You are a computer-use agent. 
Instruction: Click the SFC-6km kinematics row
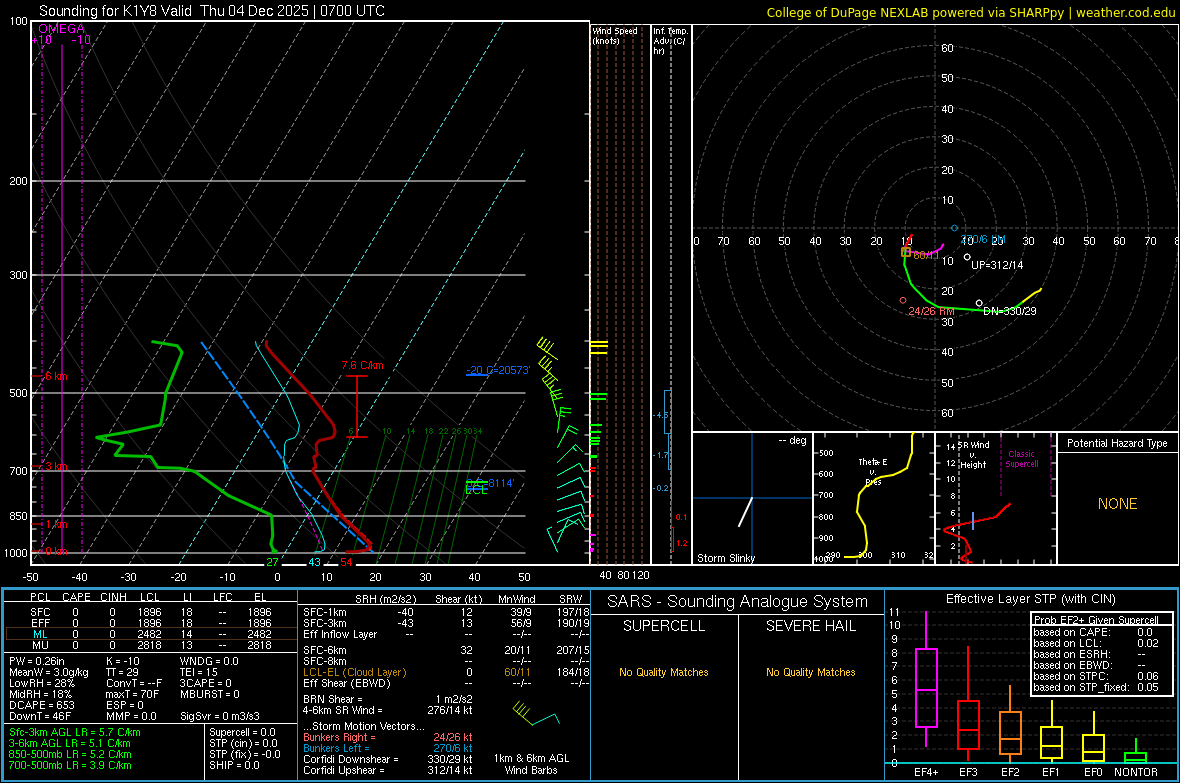click(446, 650)
